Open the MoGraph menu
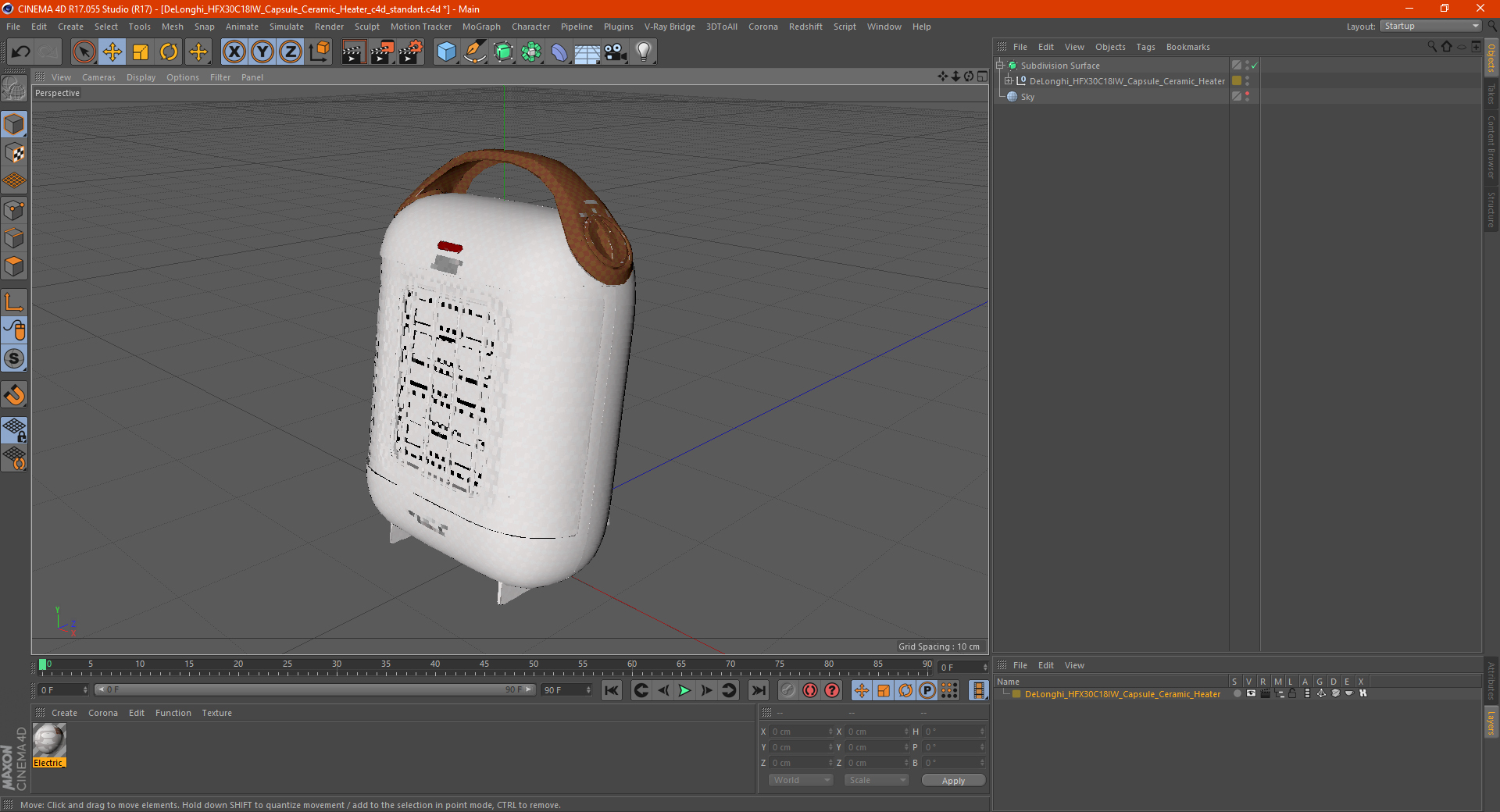 pos(481,27)
